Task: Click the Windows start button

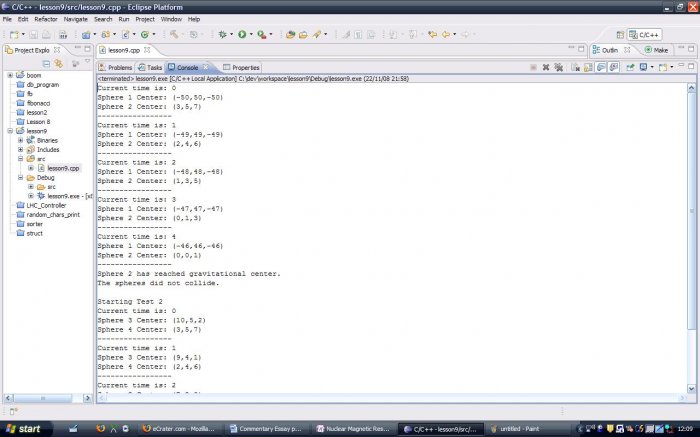Action: (x=25, y=429)
